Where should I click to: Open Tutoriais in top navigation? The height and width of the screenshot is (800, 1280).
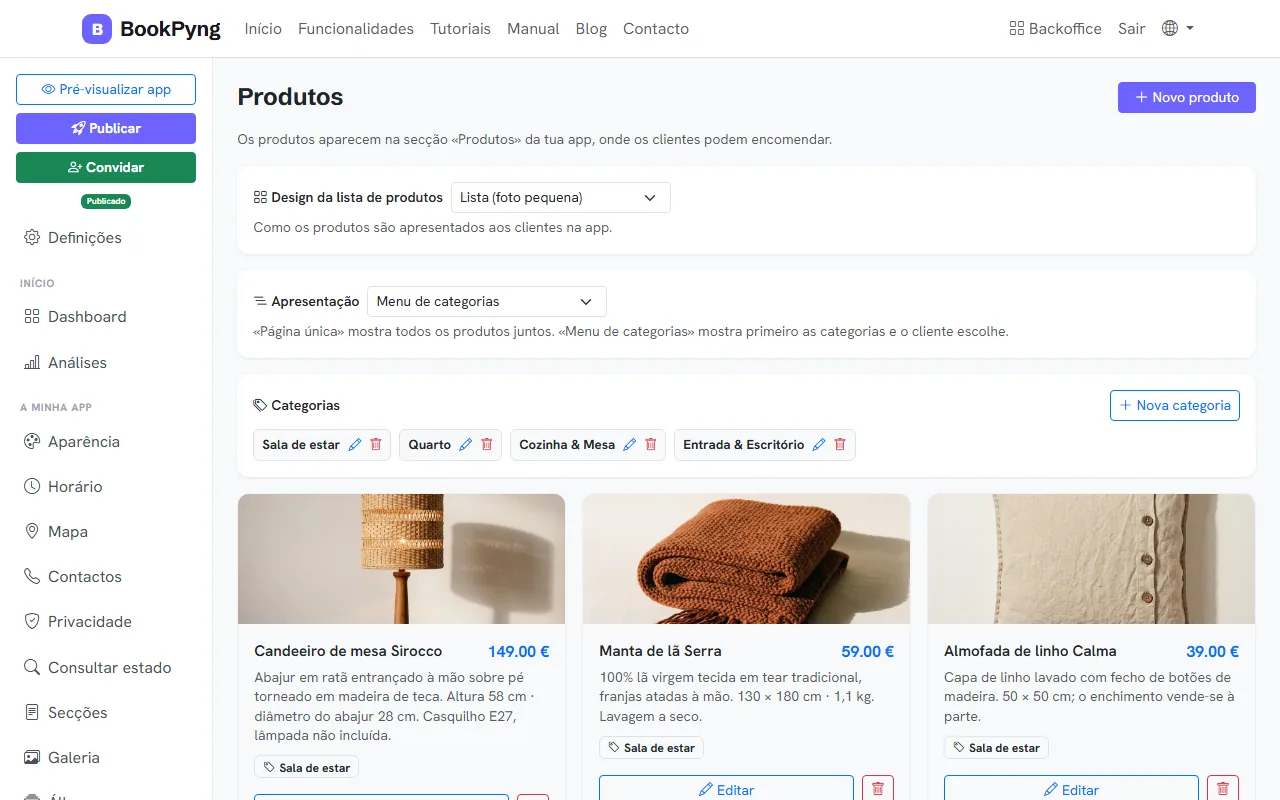pos(460,29)
